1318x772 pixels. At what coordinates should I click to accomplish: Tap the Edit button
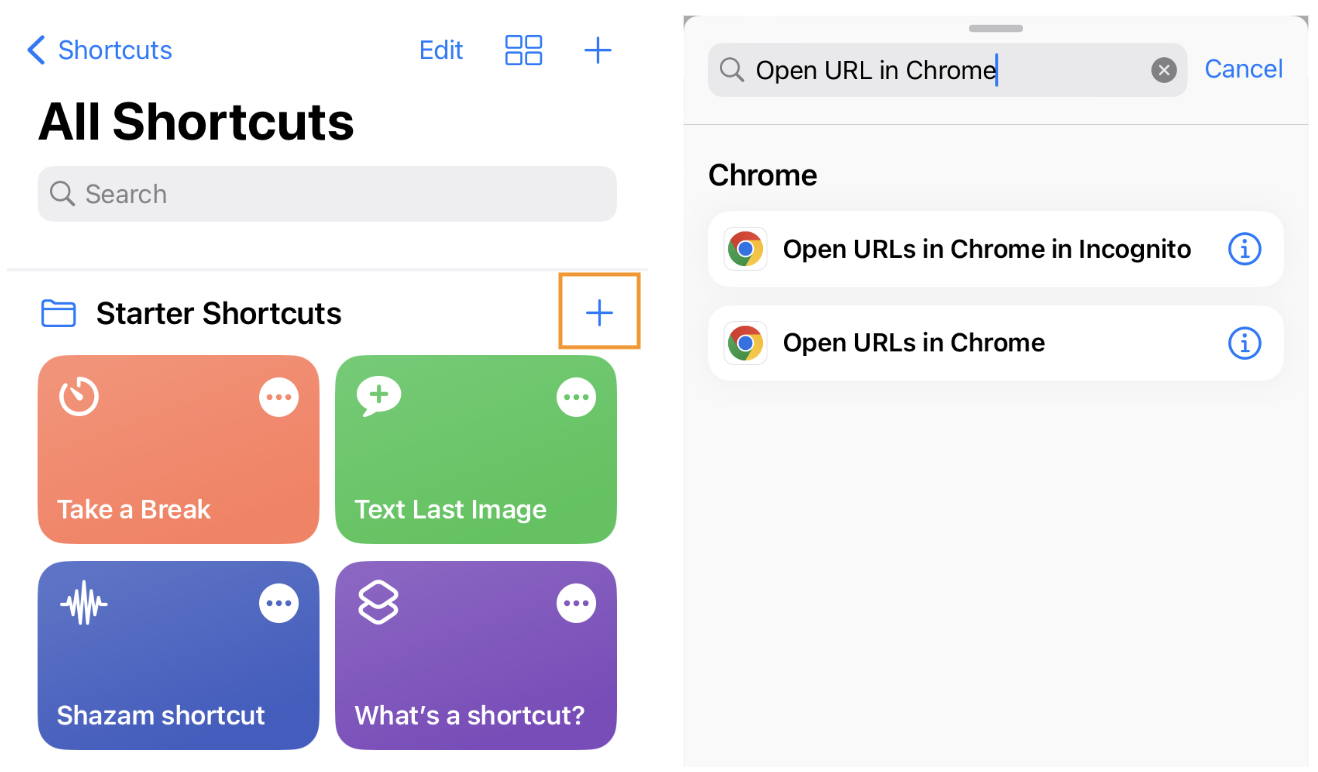(441, 50)
